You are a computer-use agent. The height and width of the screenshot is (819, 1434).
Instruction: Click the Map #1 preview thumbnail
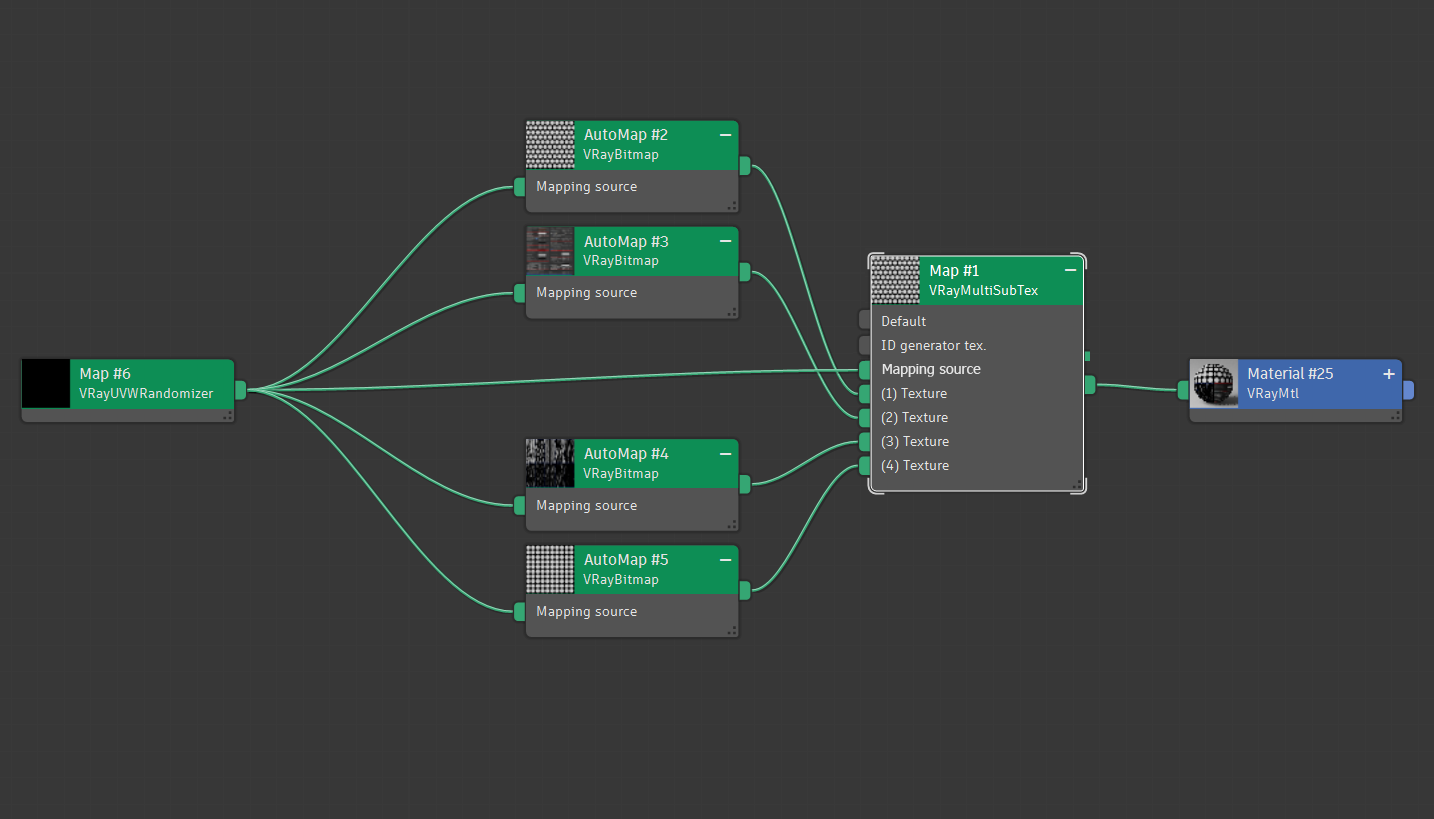tap(896, 281)
